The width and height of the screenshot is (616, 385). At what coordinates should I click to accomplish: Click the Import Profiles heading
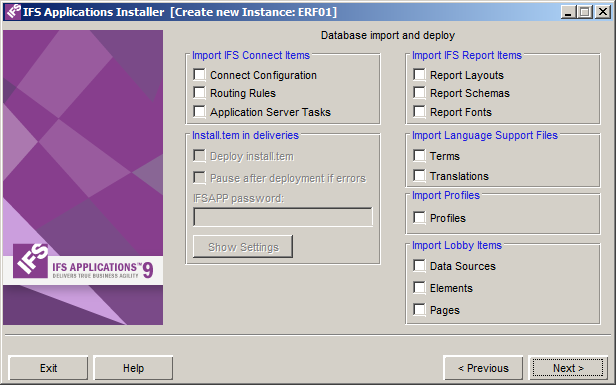point(446,195)
